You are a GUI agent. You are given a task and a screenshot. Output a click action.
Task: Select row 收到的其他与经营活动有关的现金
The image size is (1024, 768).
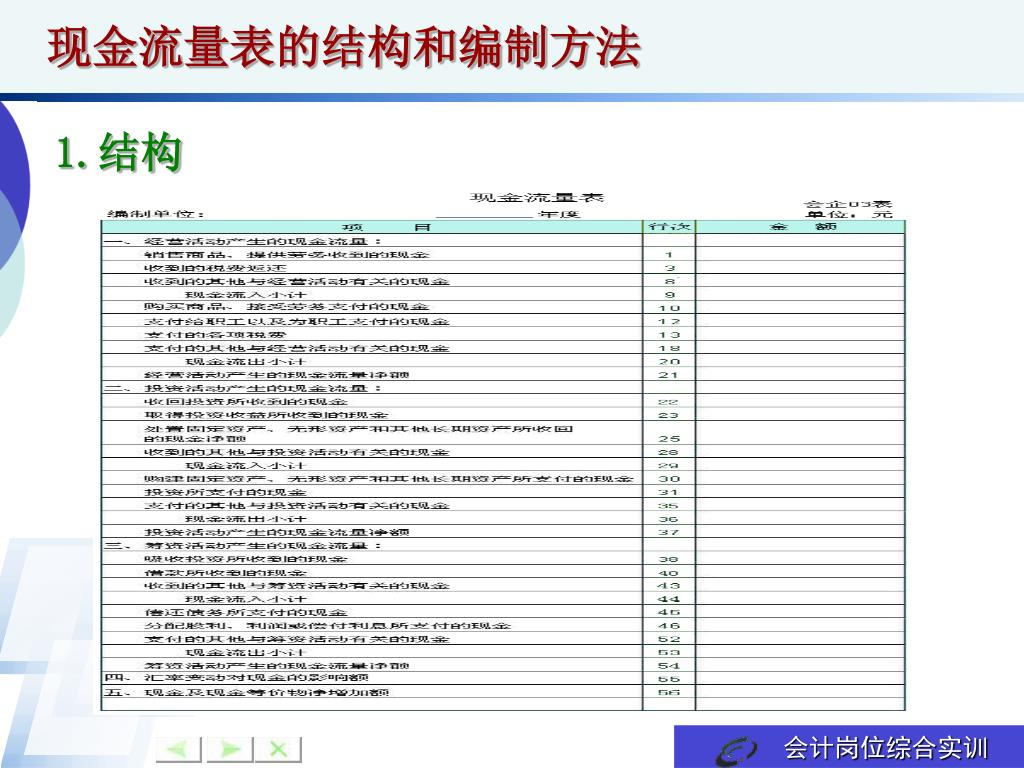pos(503,281)
